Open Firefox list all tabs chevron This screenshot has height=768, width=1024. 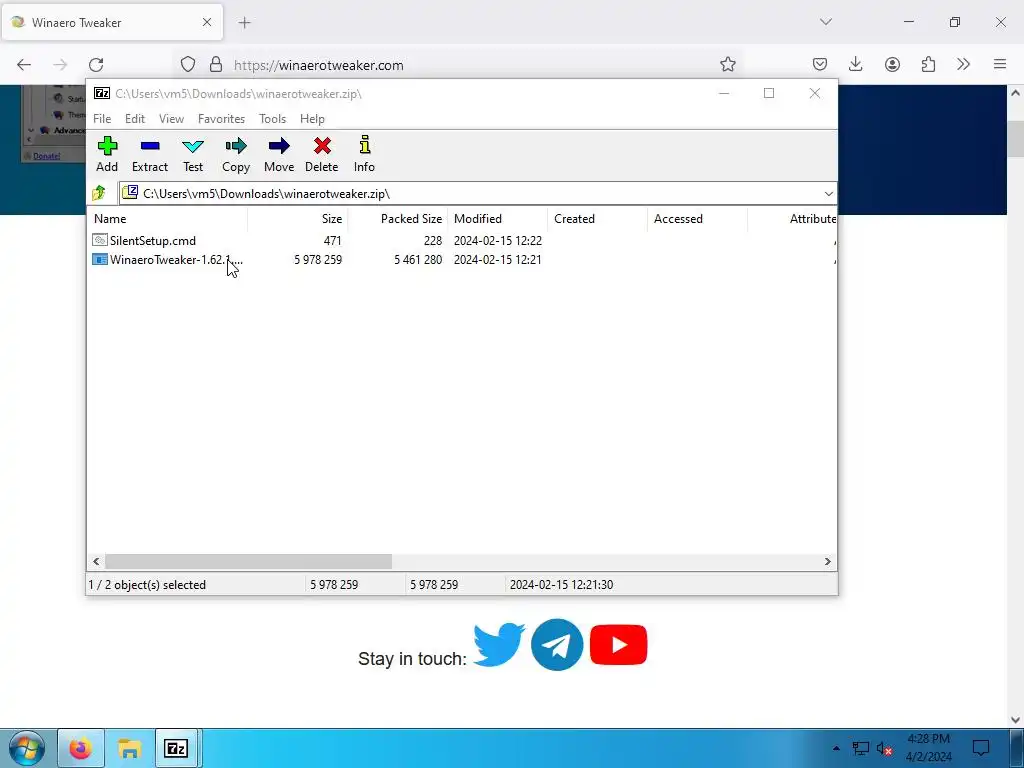click(825, 22)
